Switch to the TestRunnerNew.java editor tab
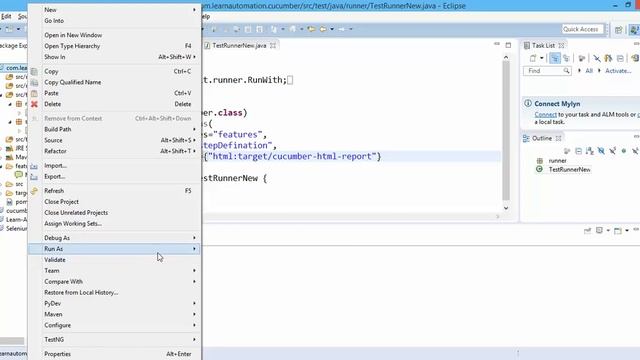 pyautogui.click(x=239, y=45)
